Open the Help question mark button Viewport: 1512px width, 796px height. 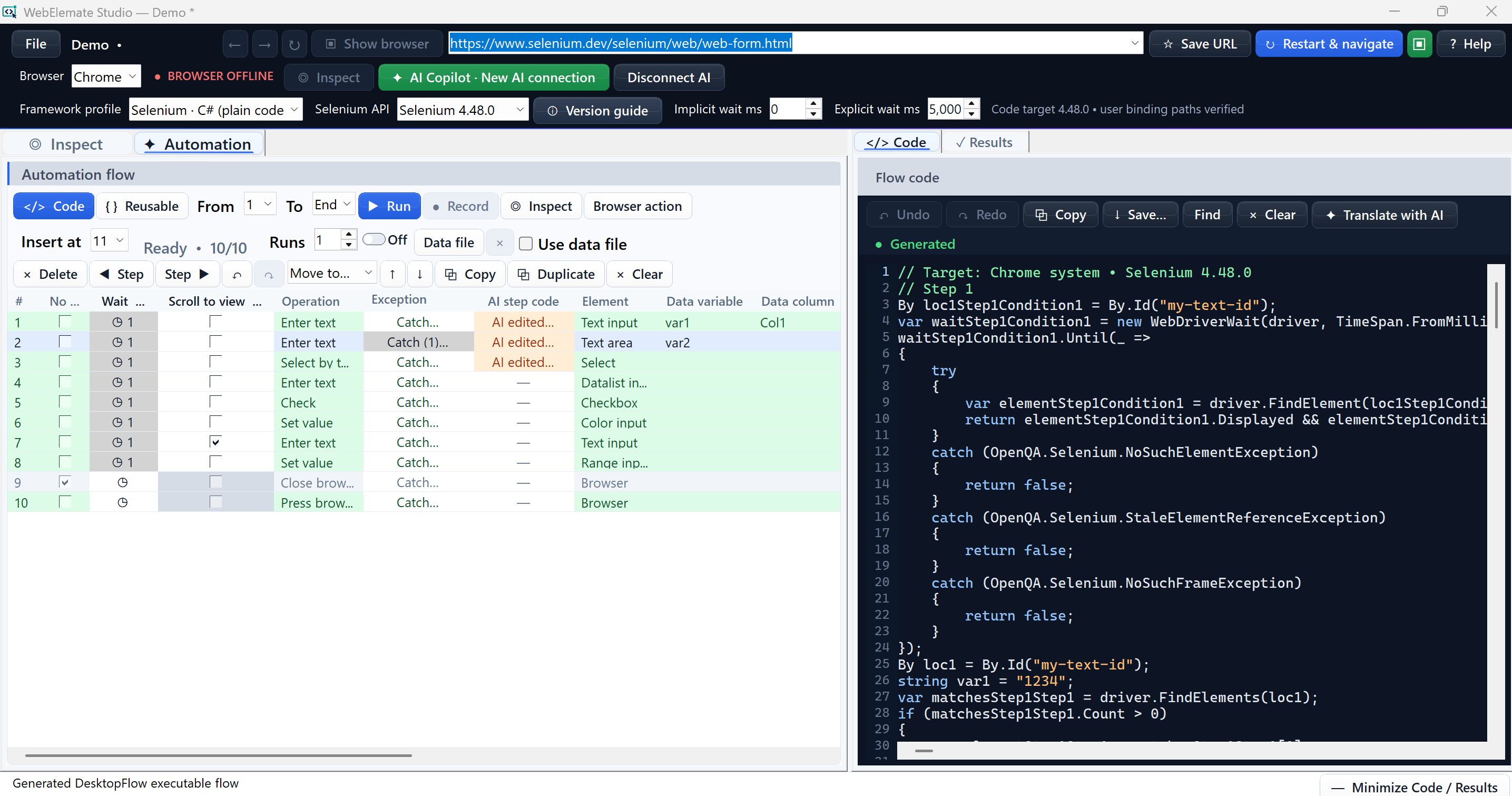click(x=1470, y=44)
